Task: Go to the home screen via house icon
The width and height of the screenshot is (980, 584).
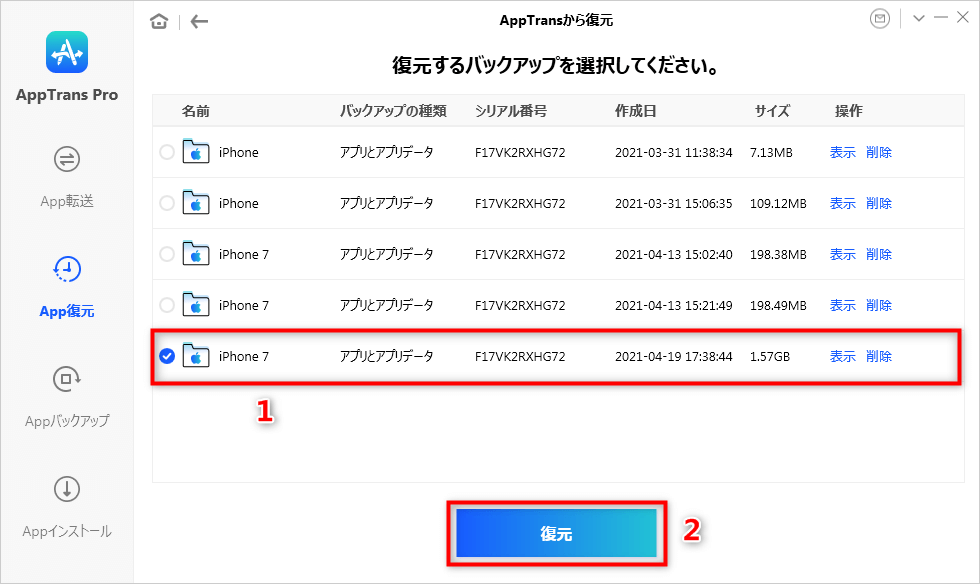Action: (158, 19)
